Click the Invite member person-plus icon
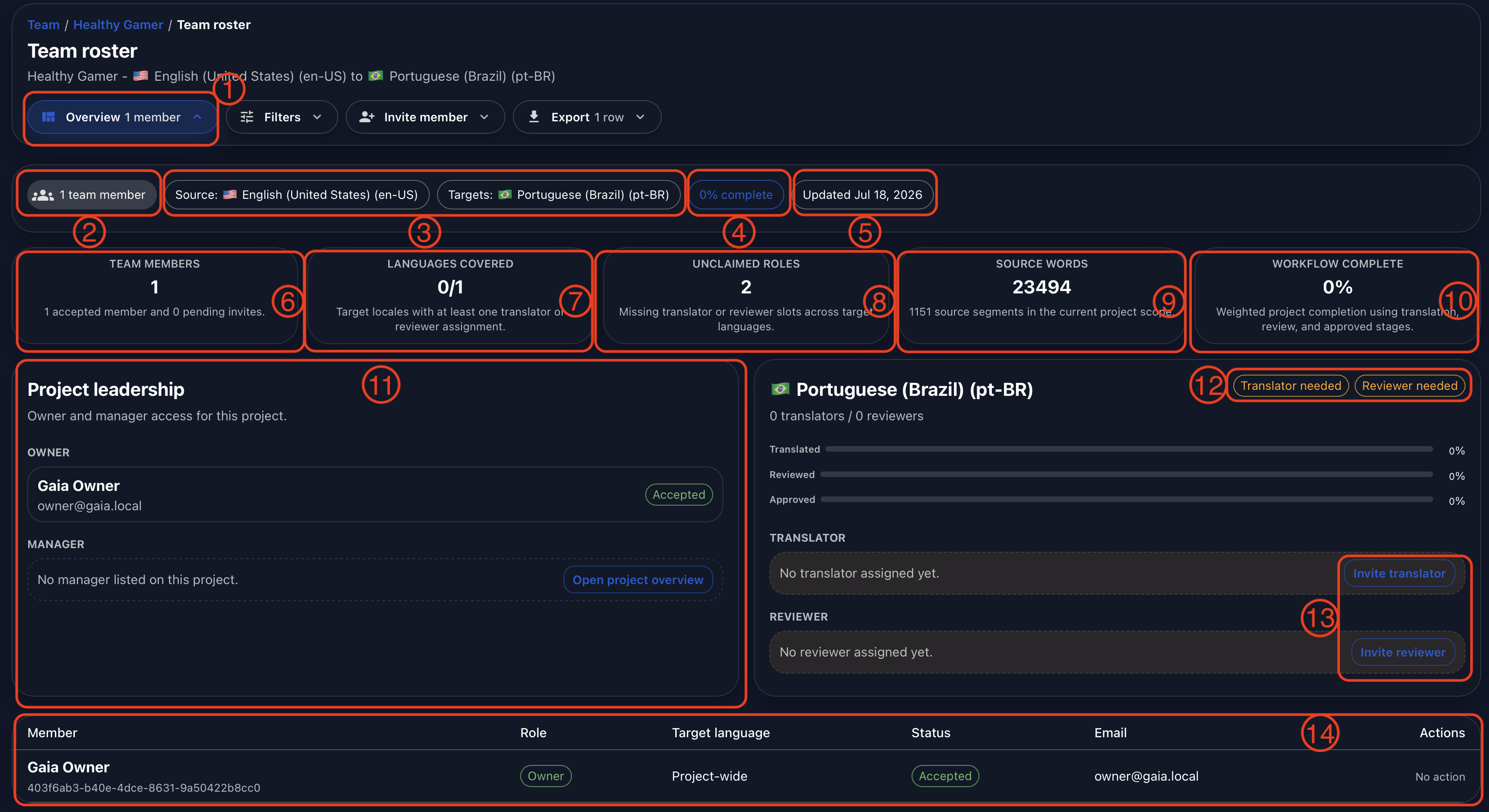 [x=367, y=117]
